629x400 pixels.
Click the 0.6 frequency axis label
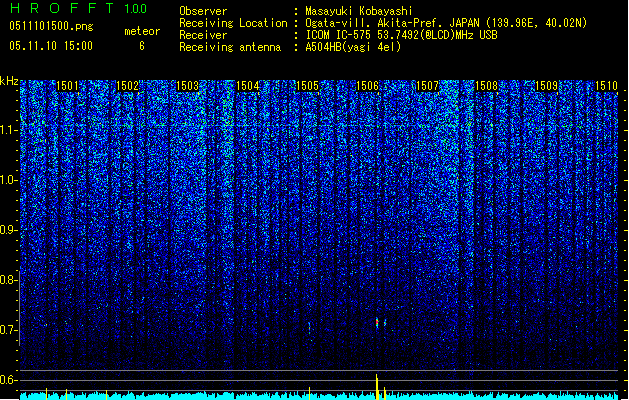(9, 380)
